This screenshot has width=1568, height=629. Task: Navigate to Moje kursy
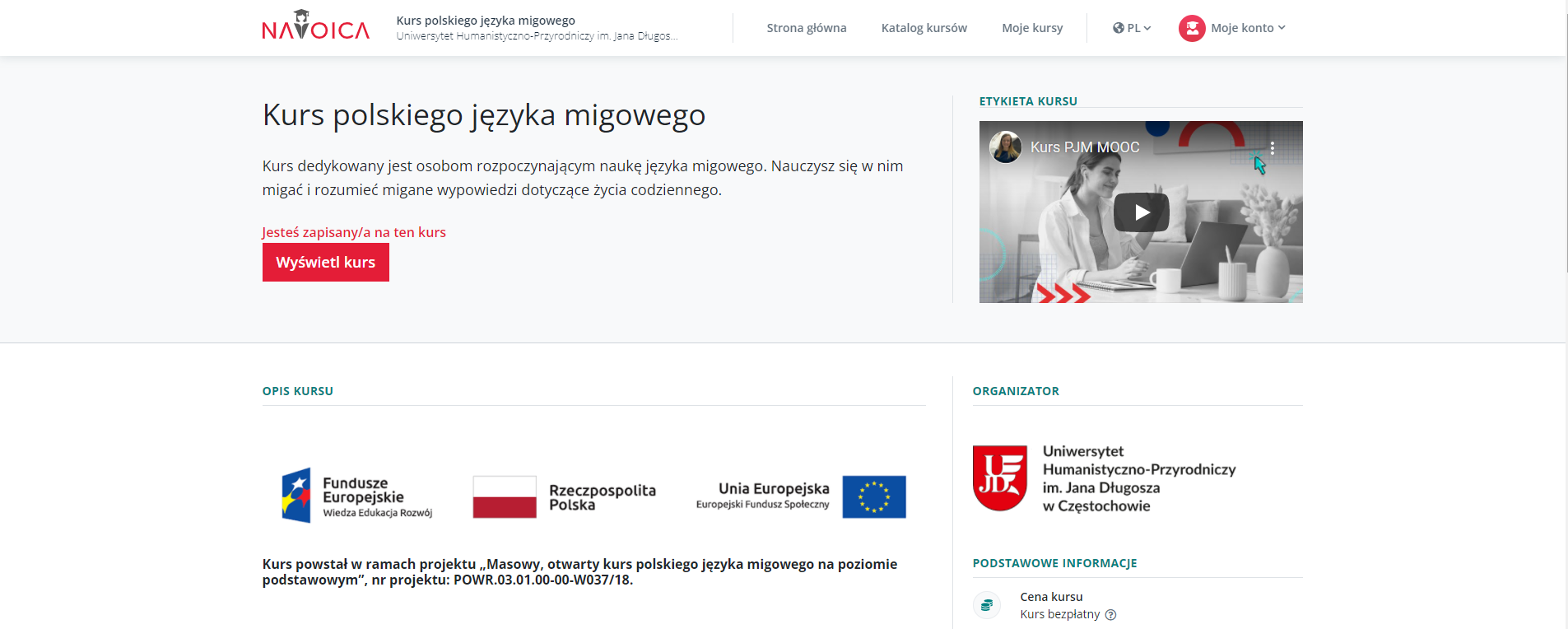pyautogui.click(x=1031, y=28)
